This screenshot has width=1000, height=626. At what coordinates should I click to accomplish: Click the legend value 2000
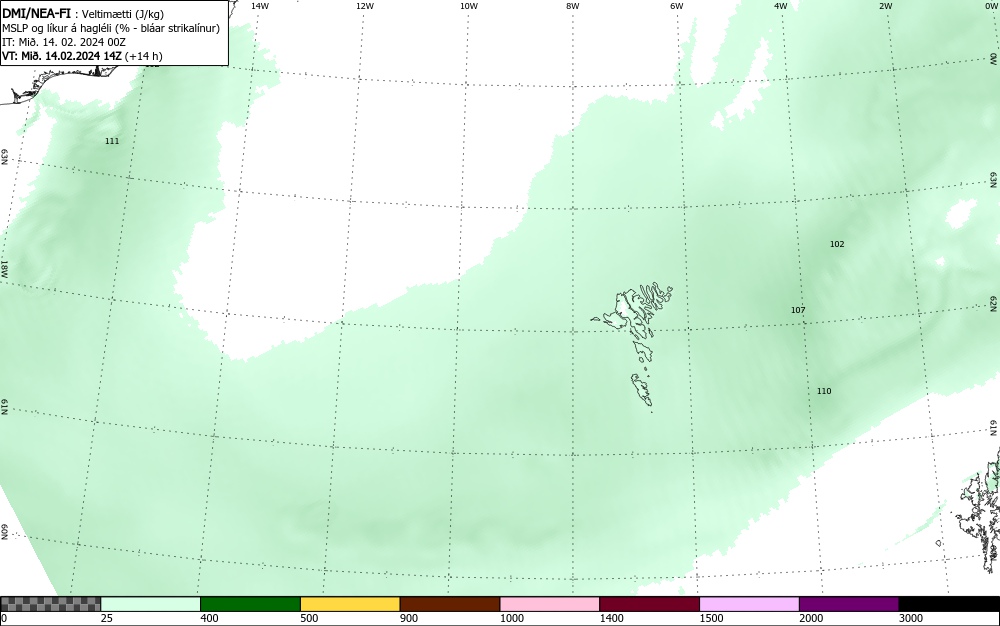pos(811,618)
